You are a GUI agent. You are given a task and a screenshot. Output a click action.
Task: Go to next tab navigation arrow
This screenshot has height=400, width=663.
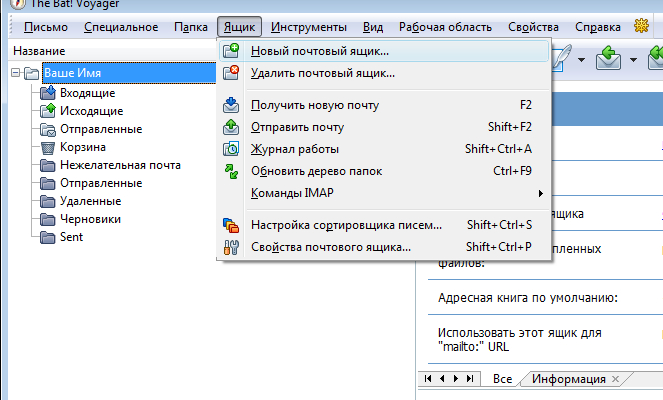point(456,378)
